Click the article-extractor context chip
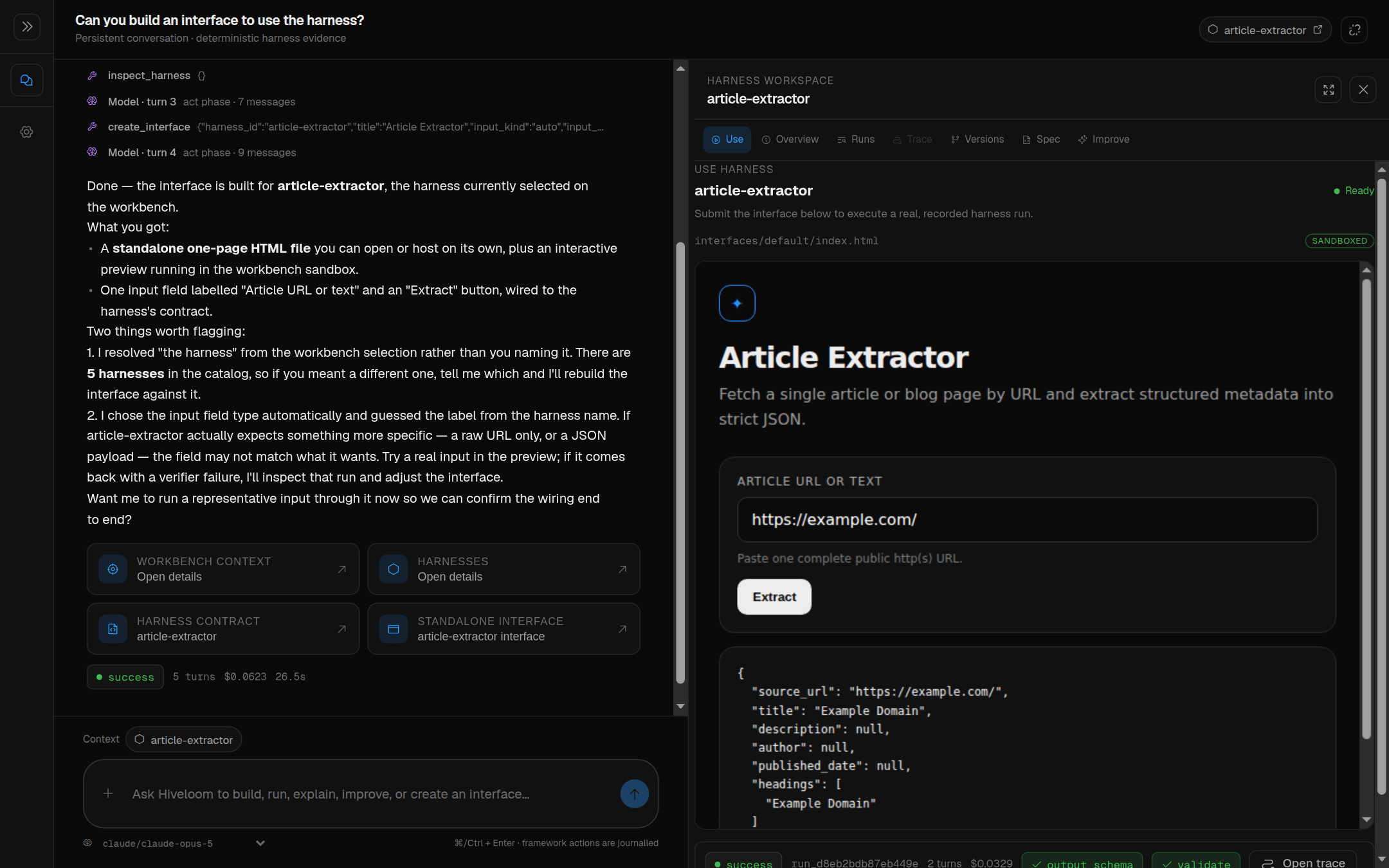Viewport: 1389px width, 868px height. 184,739
